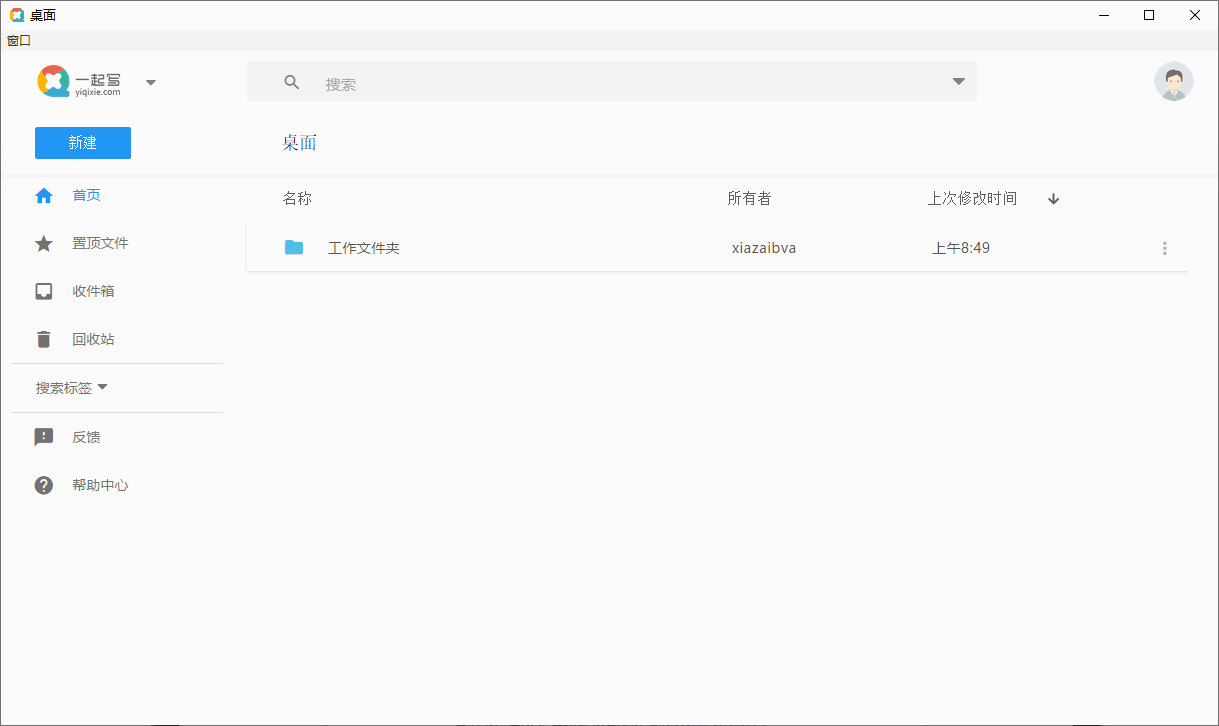
Task: Close the 桌面 window
Action: point(1195,15)
